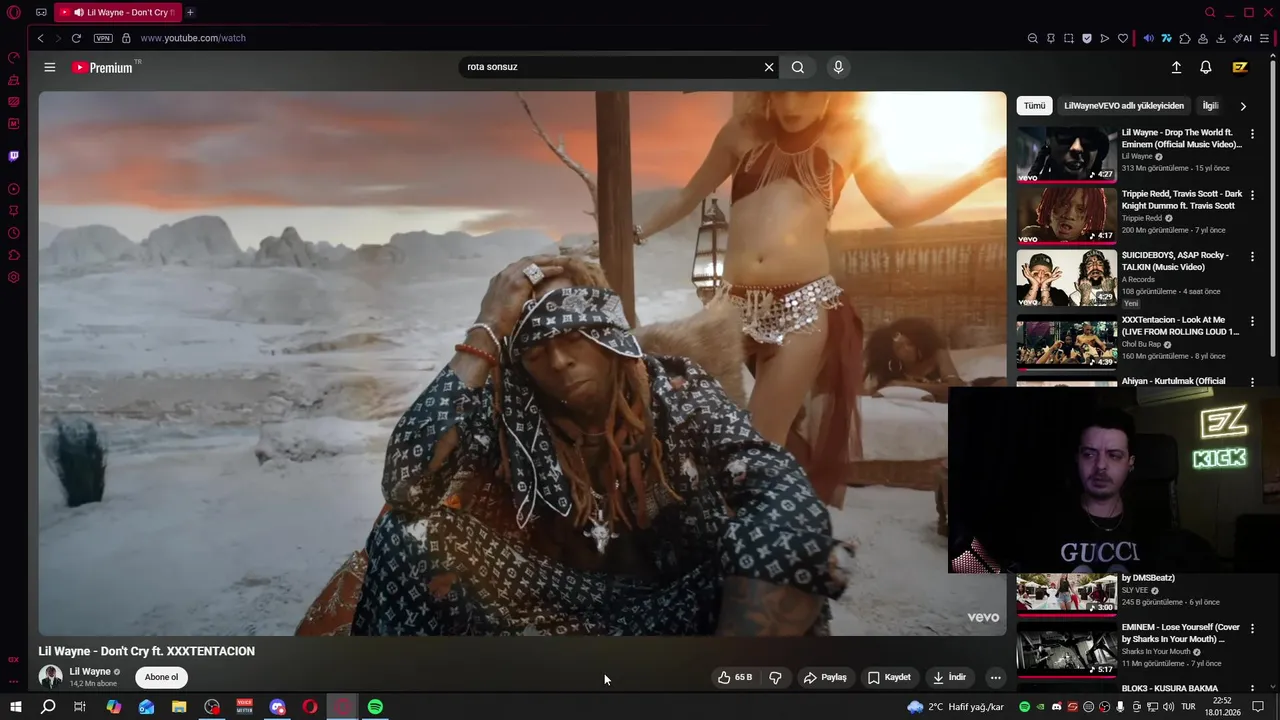This screenshot has width=1280, height=720.
Task: Open Opera search tabs magnifier icon
Action: 1210,13
